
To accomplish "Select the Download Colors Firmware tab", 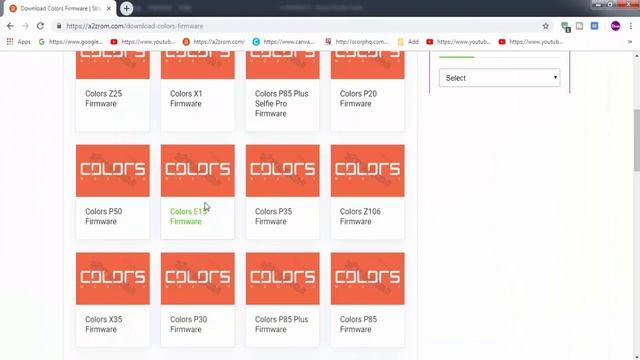I will pyautogui.click(x=60, y=8).
